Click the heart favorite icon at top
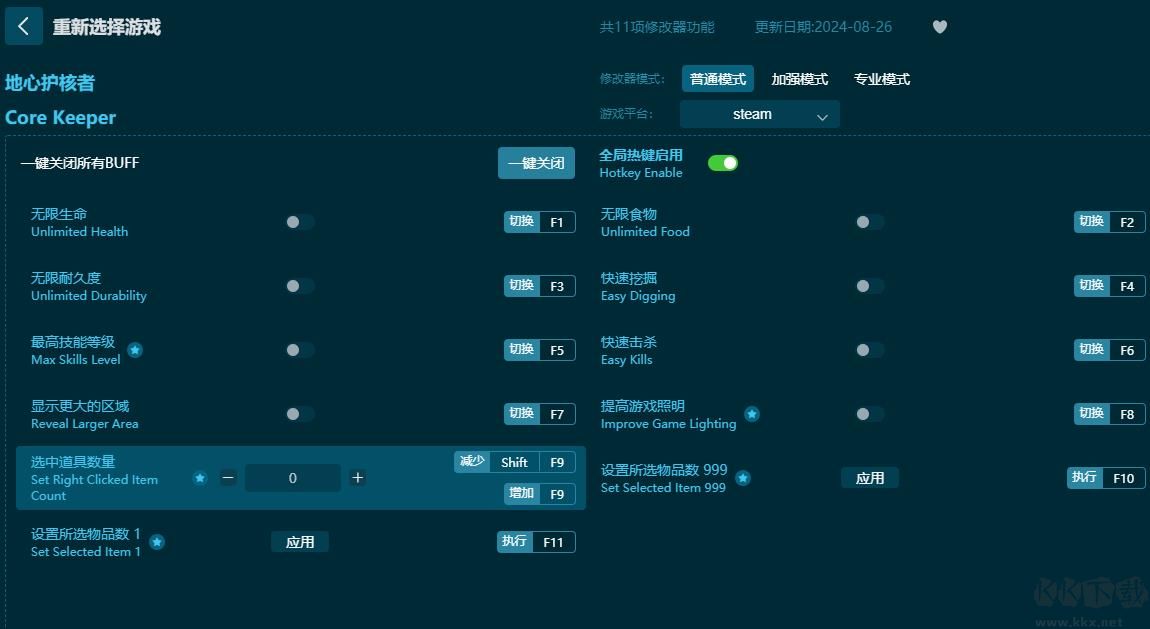The height and width of the screenshot is (629, 1150). (x=939, y=27)
